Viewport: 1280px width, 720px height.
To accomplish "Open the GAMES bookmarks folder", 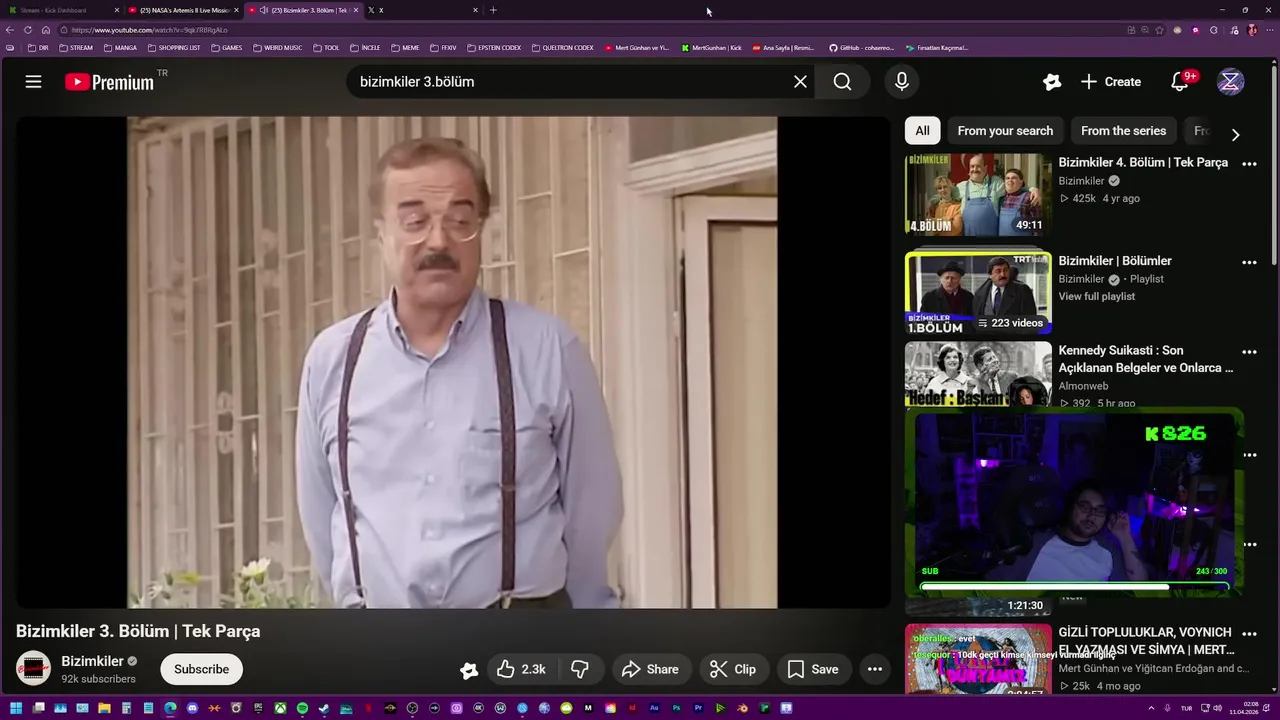I will (x=226, y=47).
